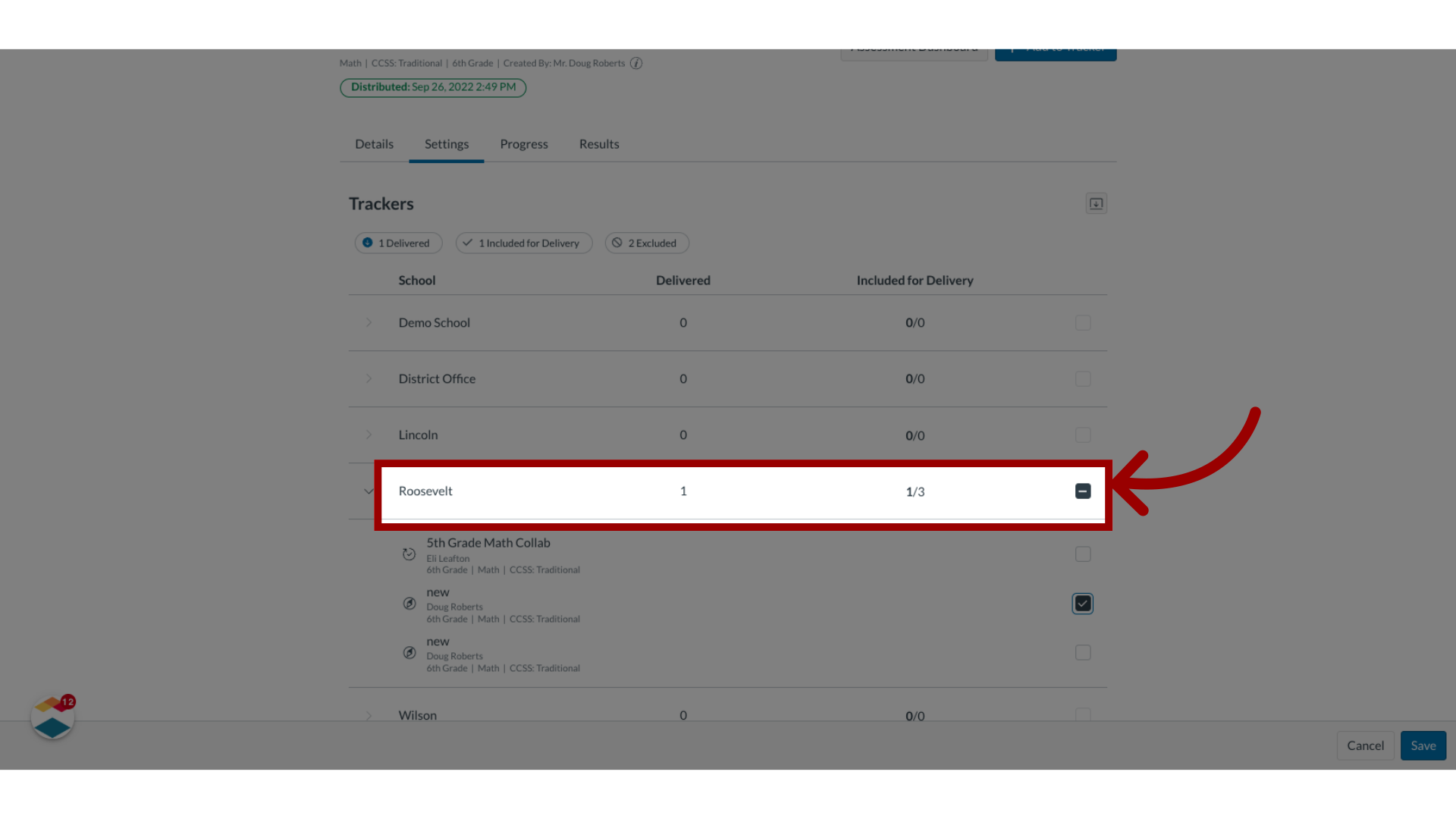Click the delivery status icon on second new tracker

click(x=408, y=652)
